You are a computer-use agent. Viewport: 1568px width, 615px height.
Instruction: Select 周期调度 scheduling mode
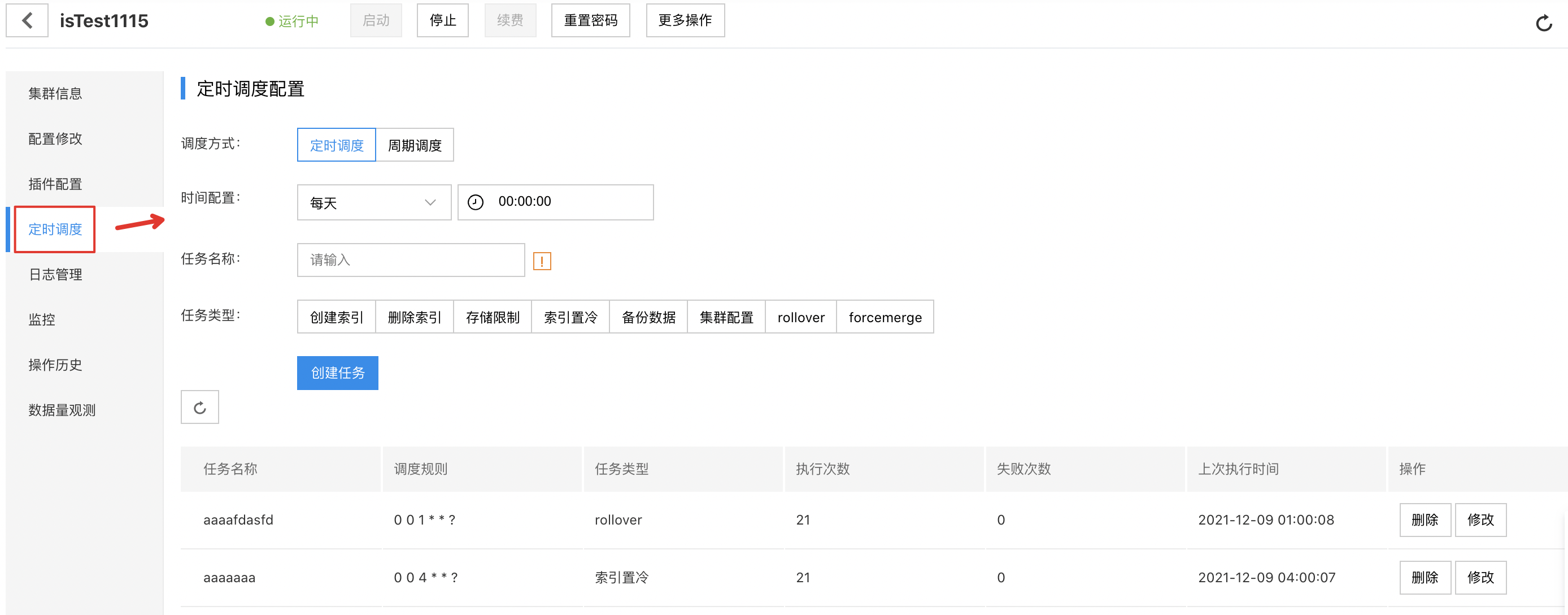tap(415, 145)
